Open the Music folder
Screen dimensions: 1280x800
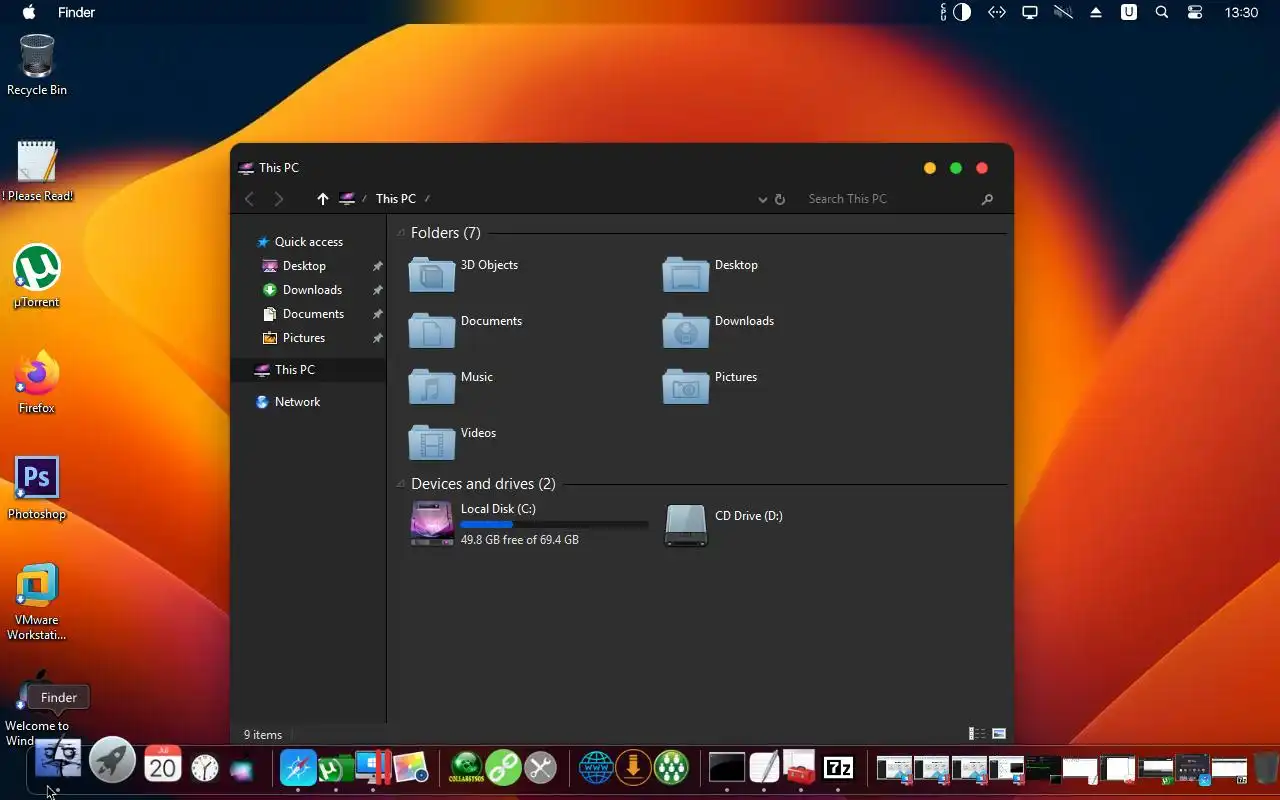tap(451, 386)
